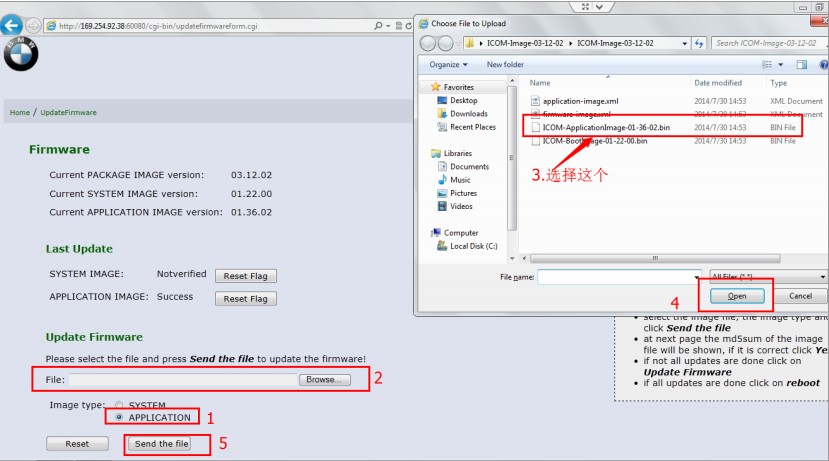Select ICOM-ApplicationImage-01-36-02.bin file name
Image resolution: width=829 pixels, height=461 pixels.
pyautogui.click(x=606, y=127)
